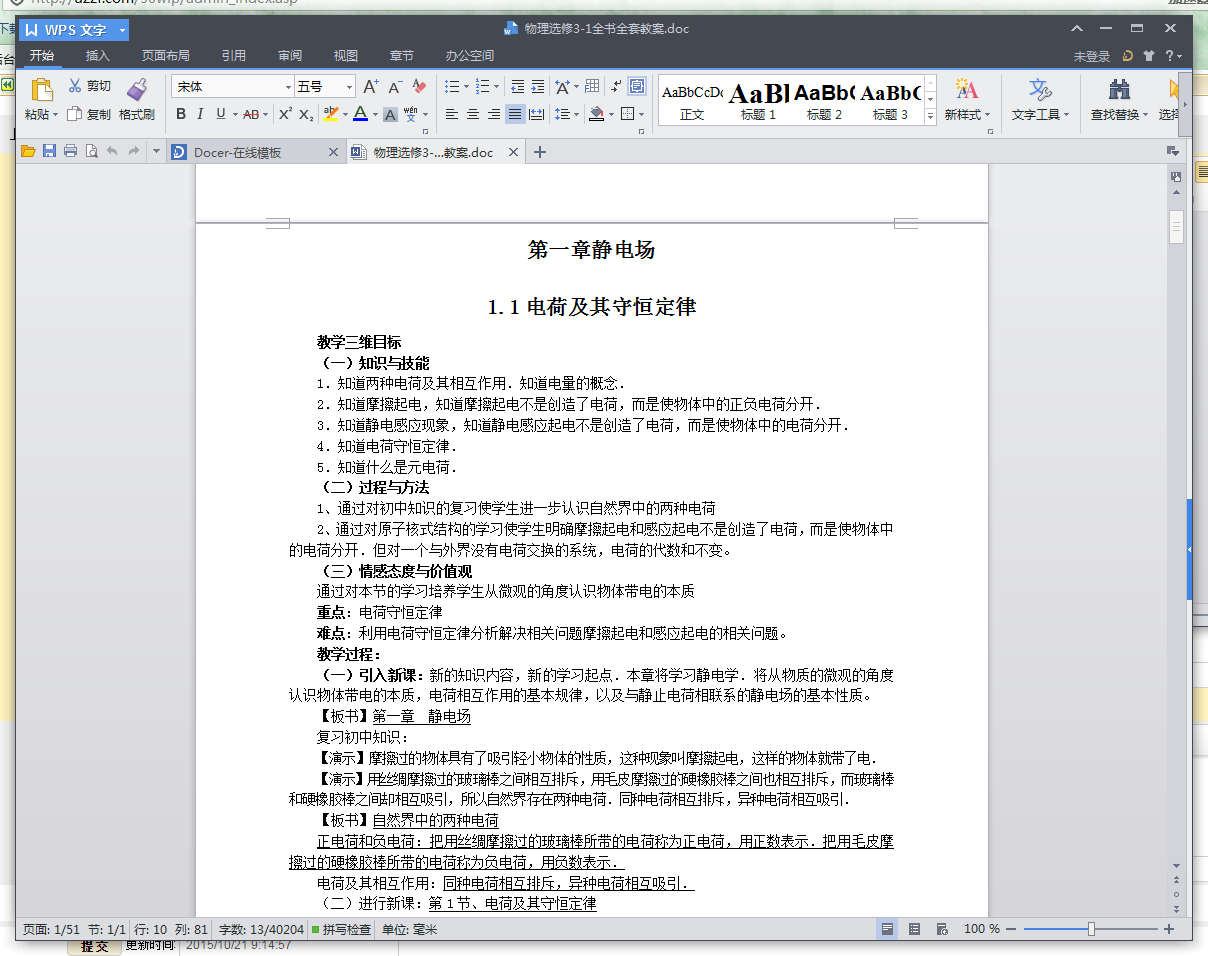This screenshot has width=1208, height=956.
Task: Switch to the 审阅 ribbon tab
Action: click(x=290, y=56)
